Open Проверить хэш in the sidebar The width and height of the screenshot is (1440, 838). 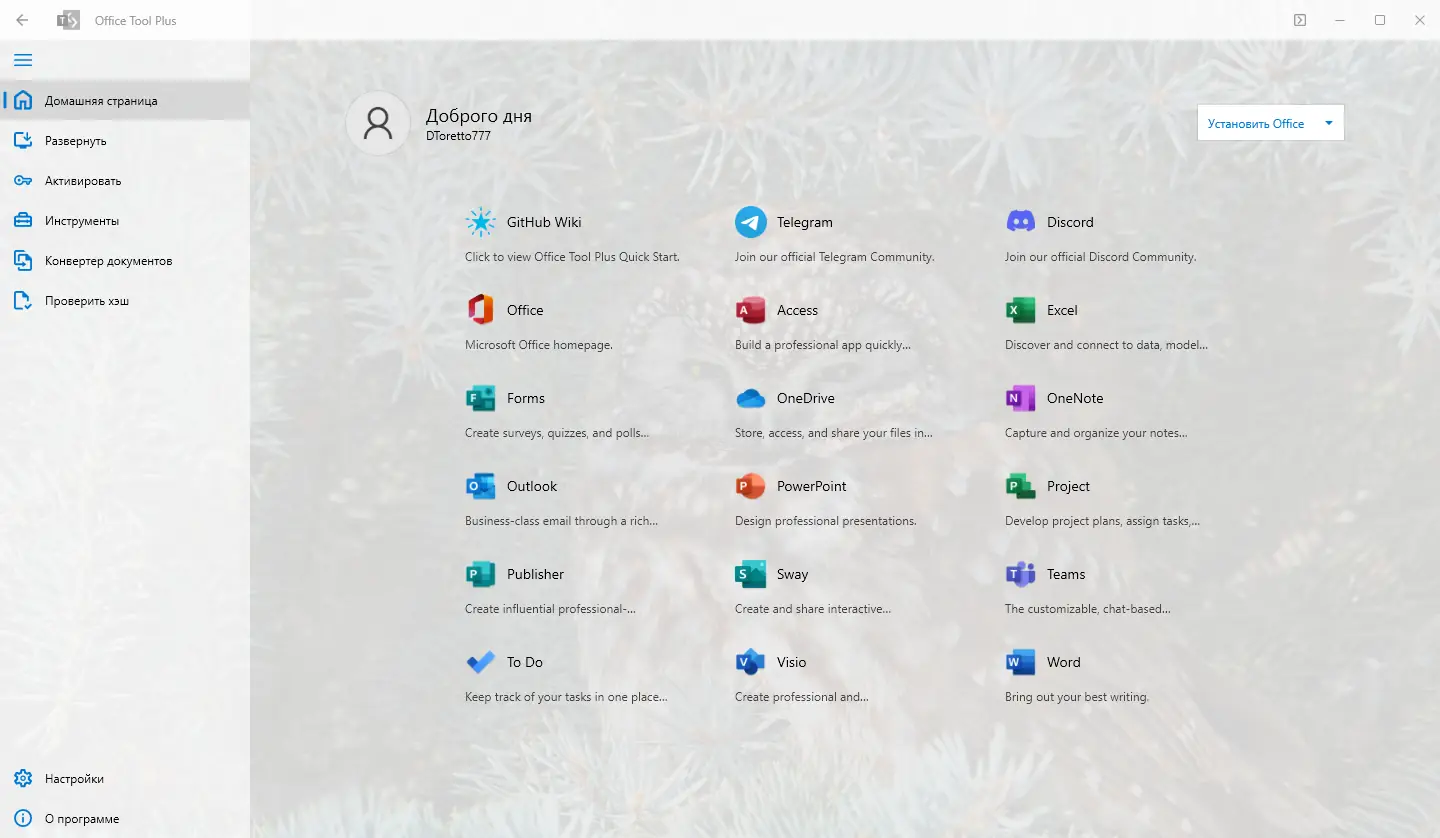pos(125,301)
